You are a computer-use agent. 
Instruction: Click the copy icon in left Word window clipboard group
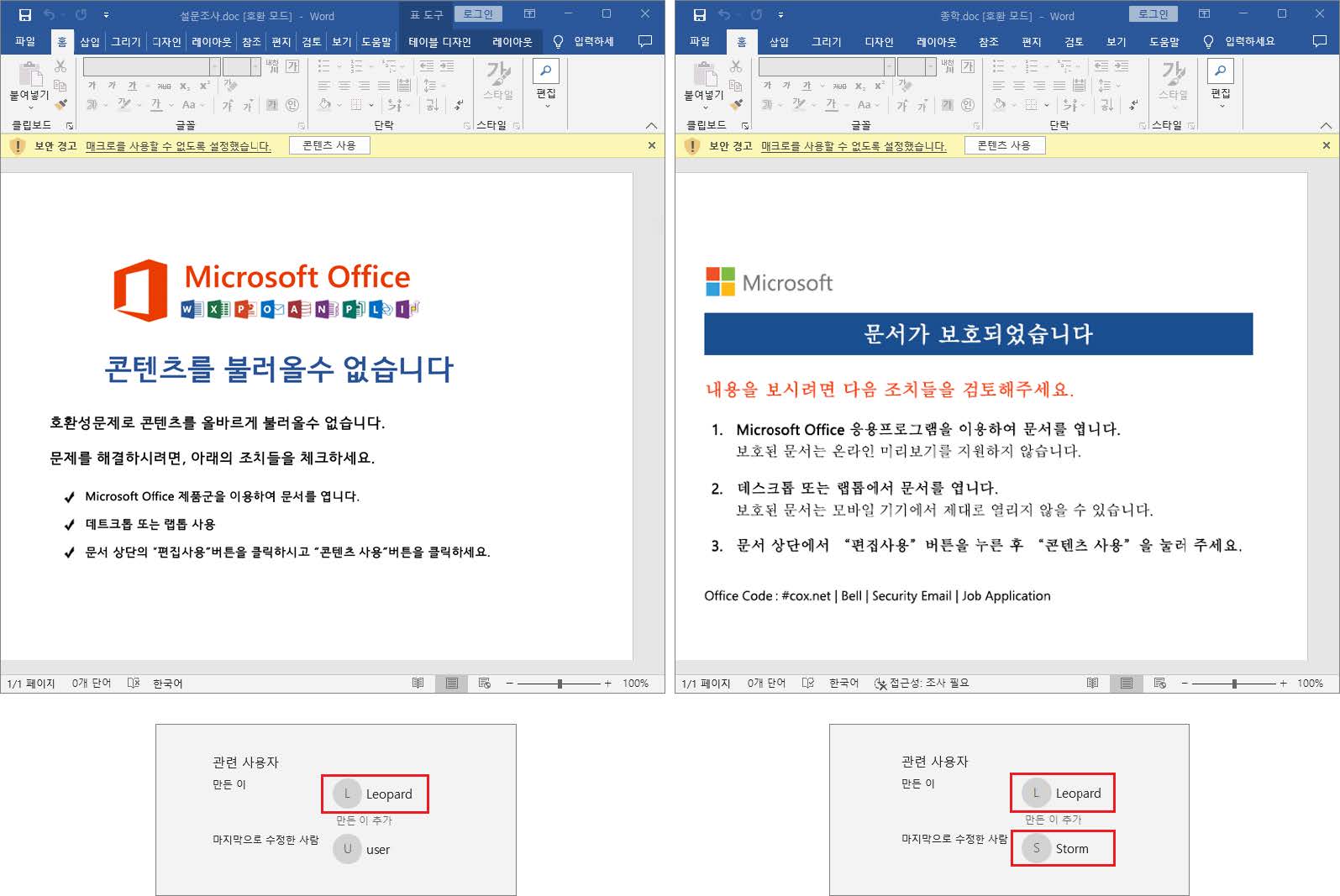[x=60, y=85]
